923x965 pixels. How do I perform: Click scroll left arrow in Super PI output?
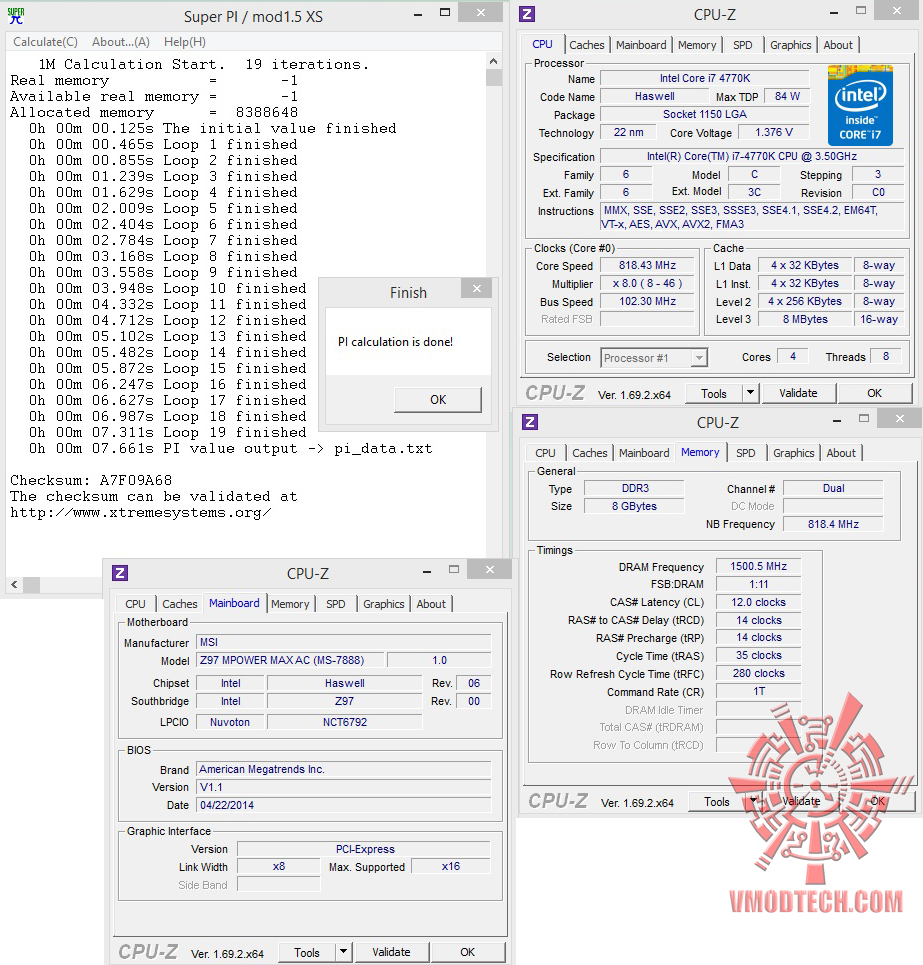click(x=15, y=585)
